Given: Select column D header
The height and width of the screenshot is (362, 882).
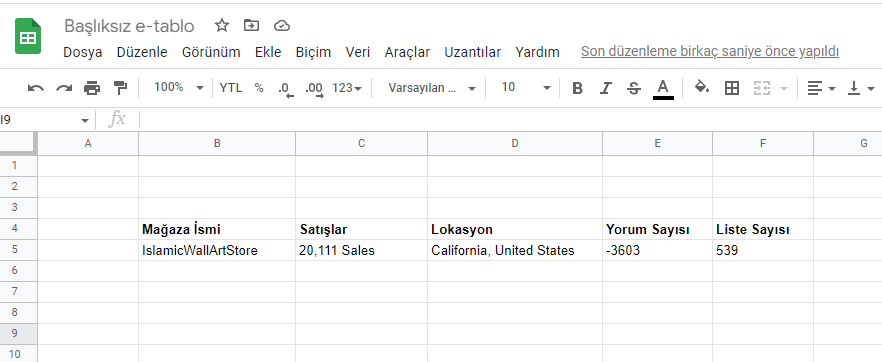Looking at the screenshot, I should pyautogui.click(x=515, y=143).
